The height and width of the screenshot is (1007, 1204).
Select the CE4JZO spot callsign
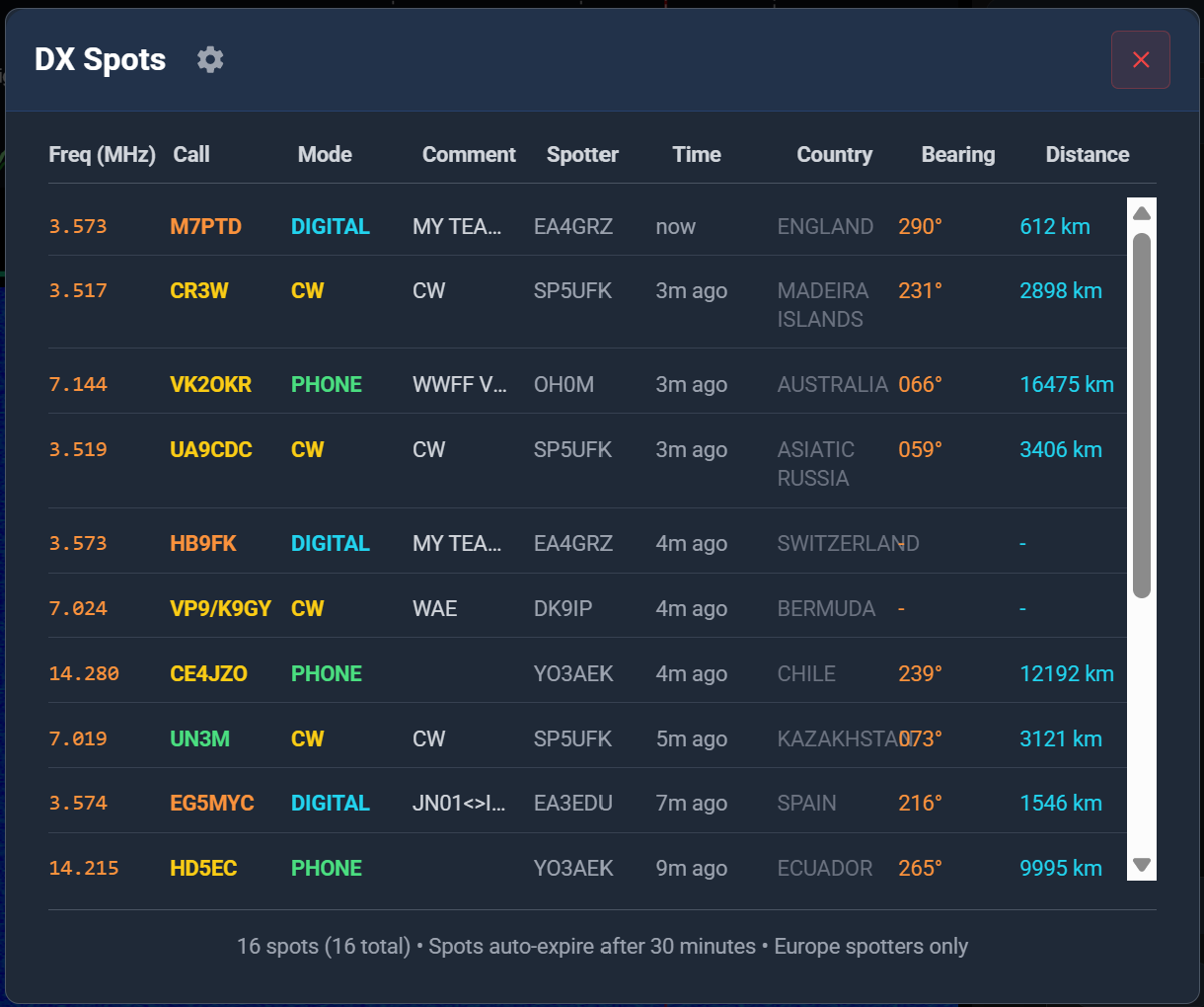[x=208, y=673]
